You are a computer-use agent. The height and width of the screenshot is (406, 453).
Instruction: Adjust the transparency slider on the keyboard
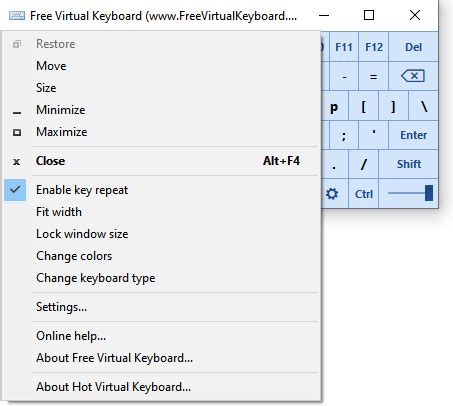point(409,193)
